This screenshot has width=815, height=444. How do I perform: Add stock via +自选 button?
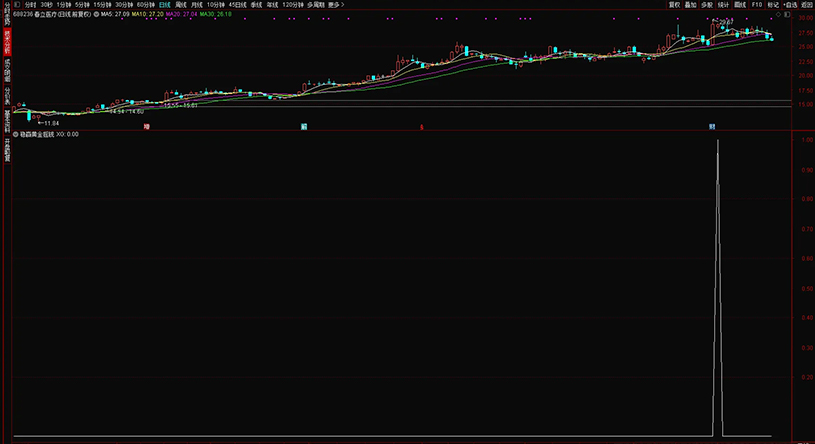click(x=790, y=5)
